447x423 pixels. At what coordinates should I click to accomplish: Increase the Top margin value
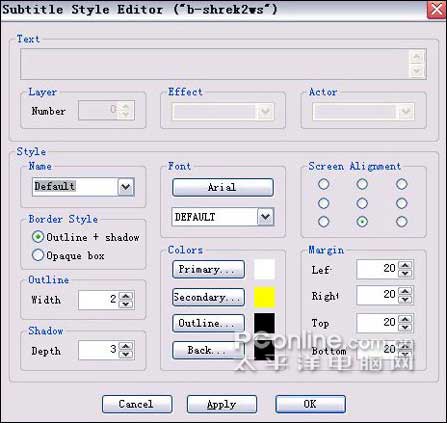(x=405, y=319)
